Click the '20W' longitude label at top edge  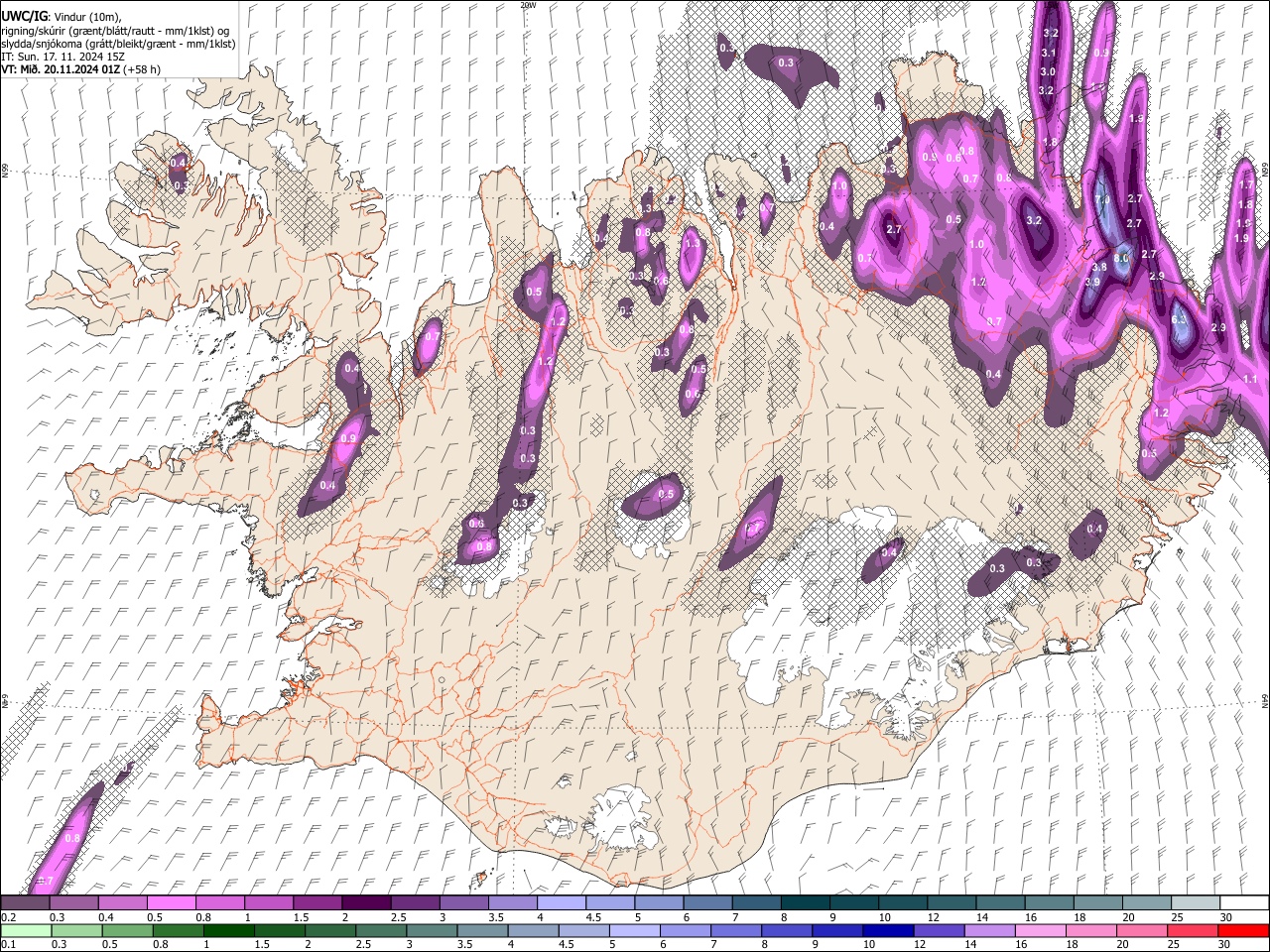528,5
